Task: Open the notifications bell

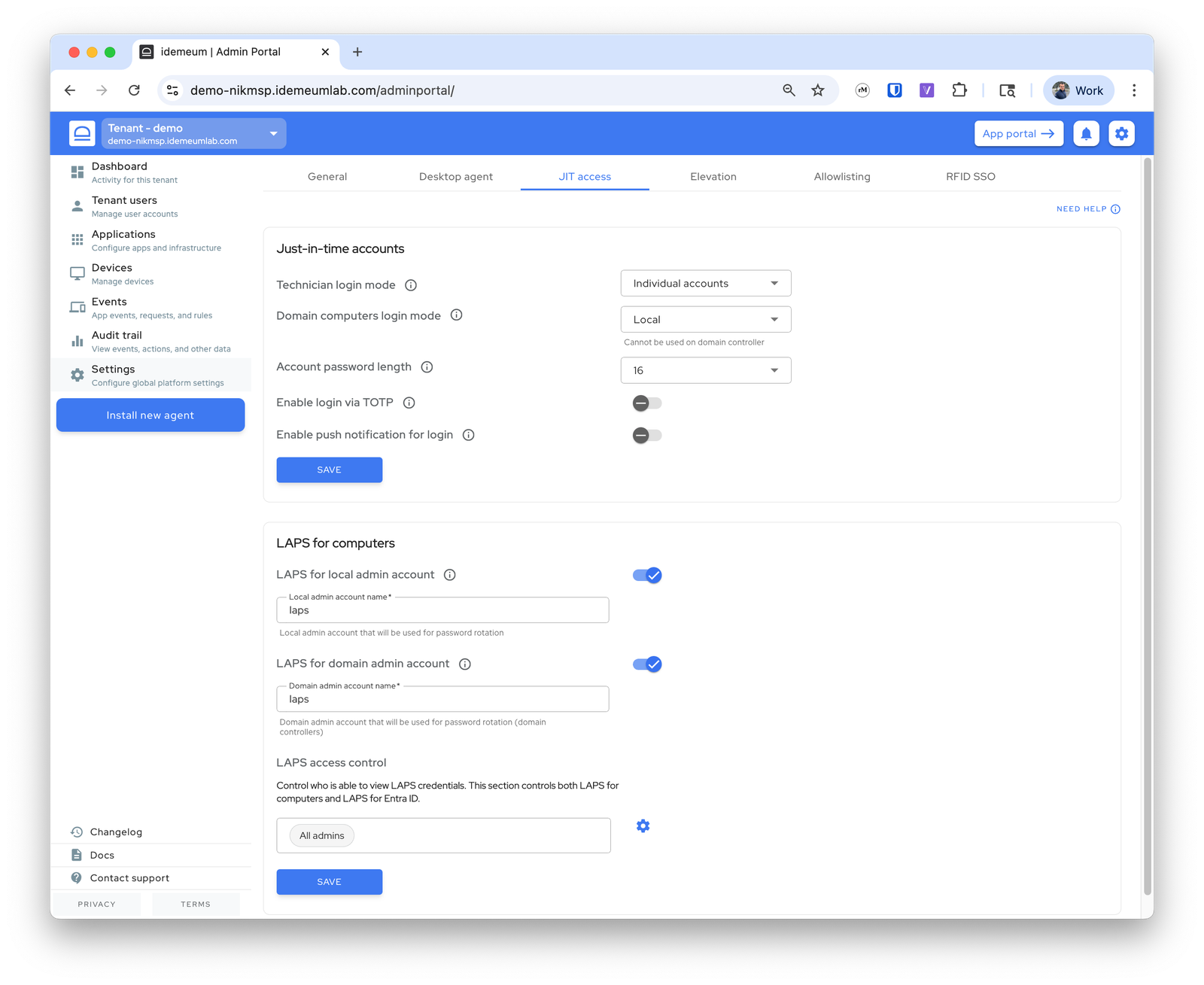Action: coord(1086,133)
